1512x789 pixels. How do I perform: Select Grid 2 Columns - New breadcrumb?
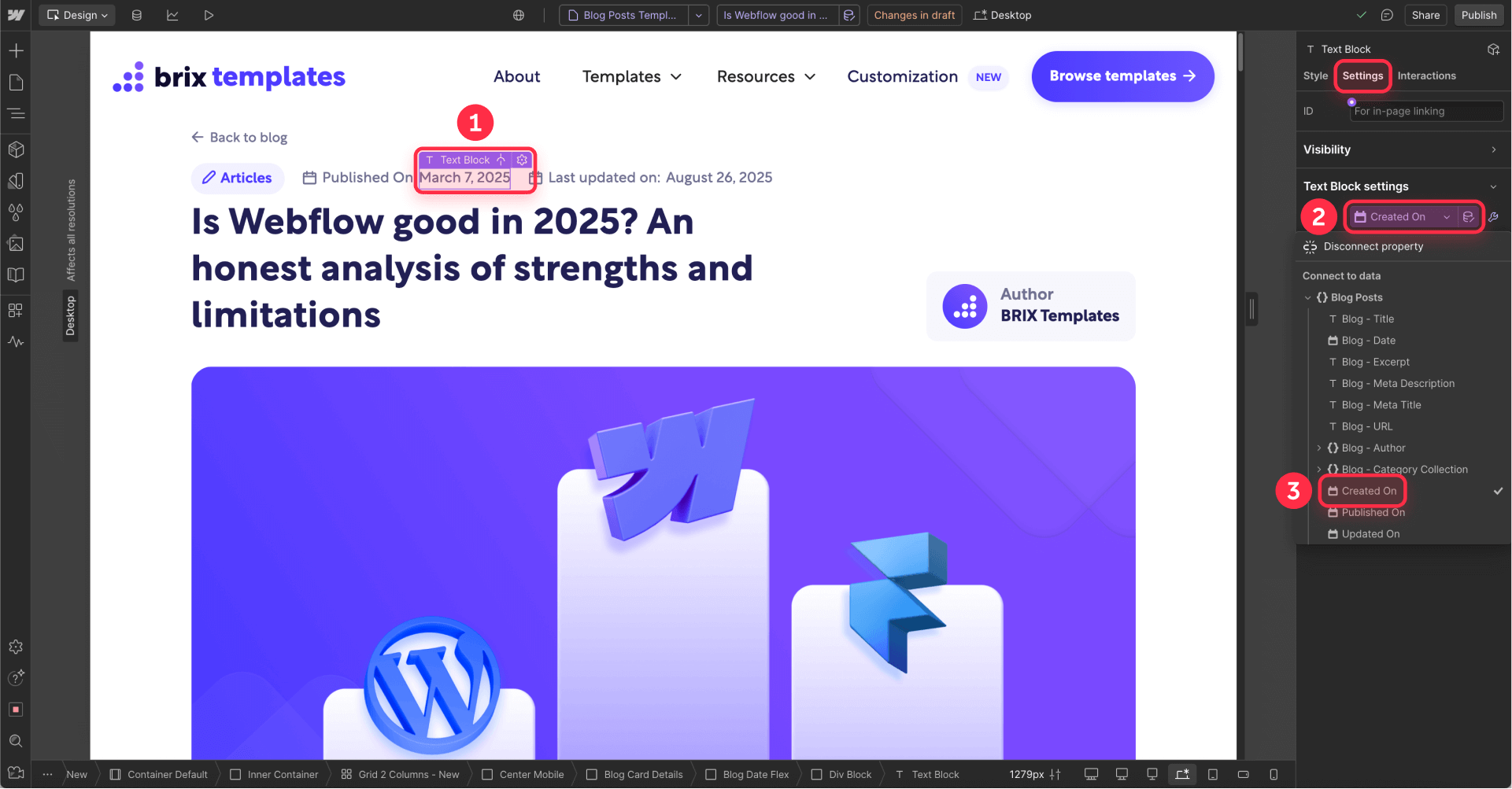[400, 775]
